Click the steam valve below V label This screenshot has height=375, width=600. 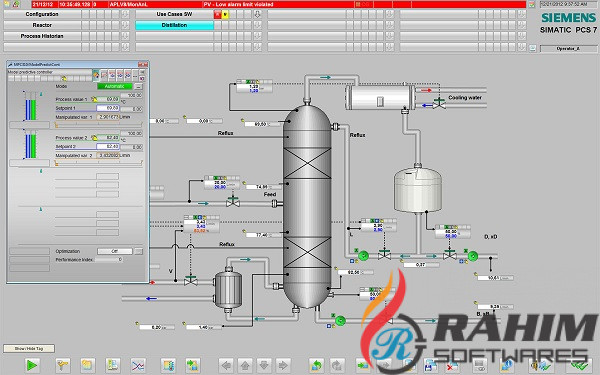pos(191,280)
